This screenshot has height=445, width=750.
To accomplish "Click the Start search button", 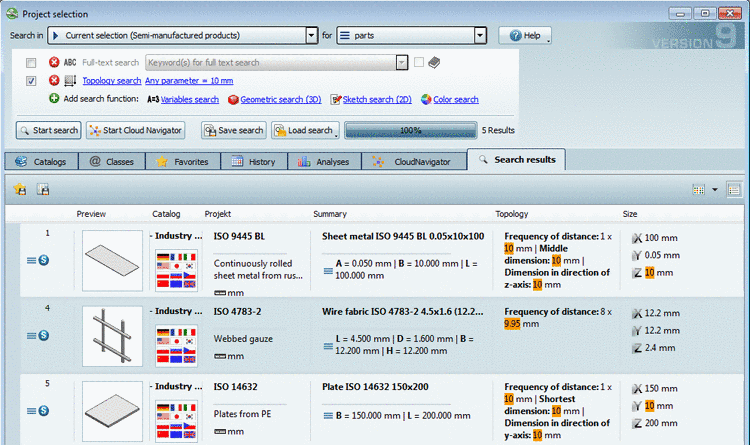I will coord(48,130).
